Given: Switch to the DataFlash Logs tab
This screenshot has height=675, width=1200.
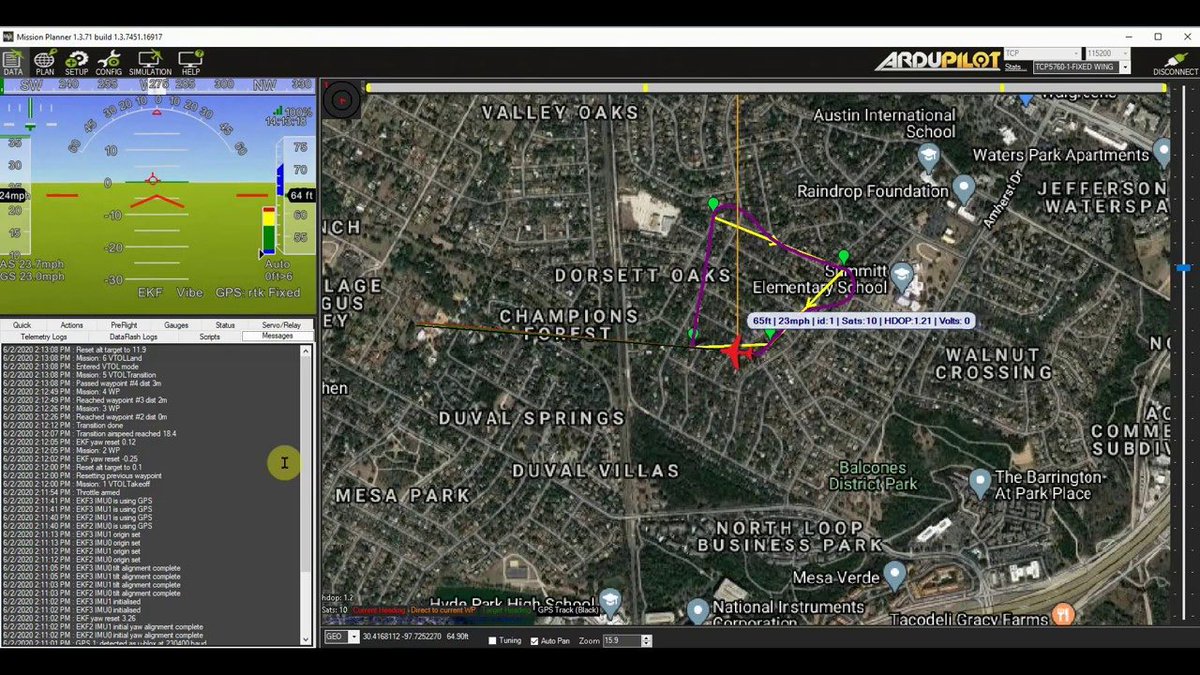Looking at the screenshot, I should (x=131, y=337).
